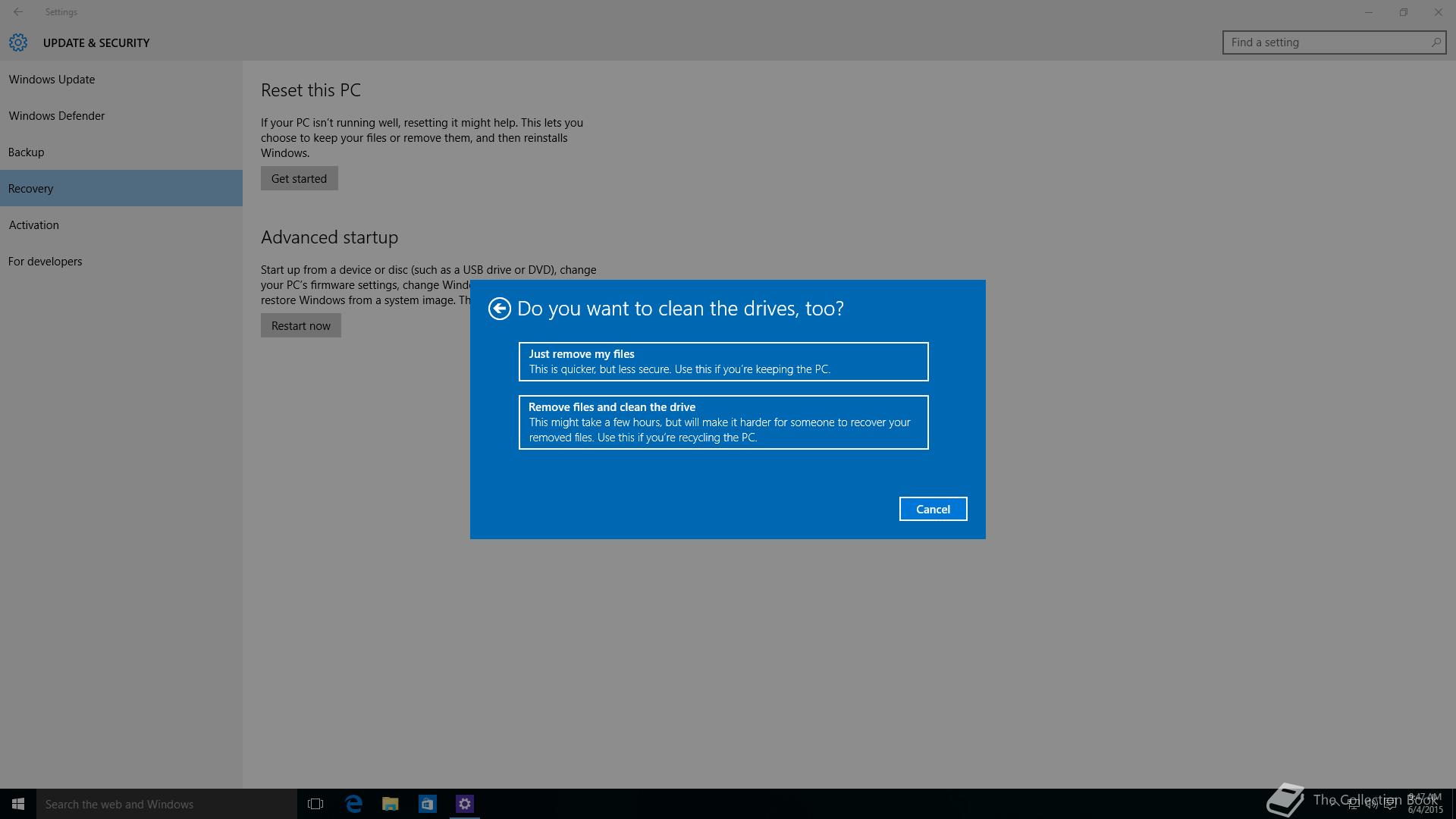This screenshot has width=1456, height=819.
Task: Click the UPDATE & SECURITY title
Action: pos(96,43)
